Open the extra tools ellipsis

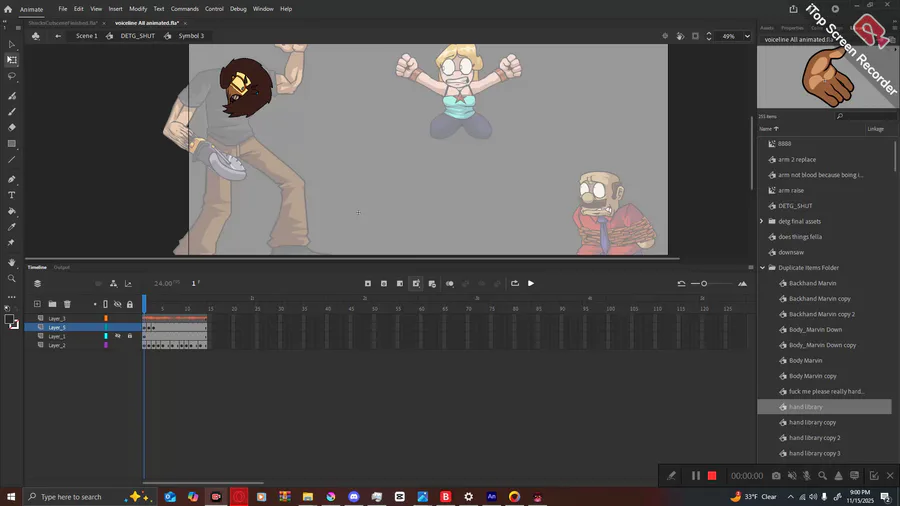[x=11, y=297]
